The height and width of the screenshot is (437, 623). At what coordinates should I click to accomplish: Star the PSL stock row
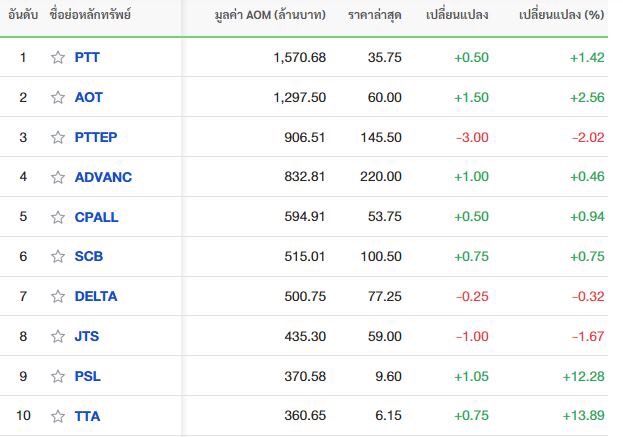(58, 376)
